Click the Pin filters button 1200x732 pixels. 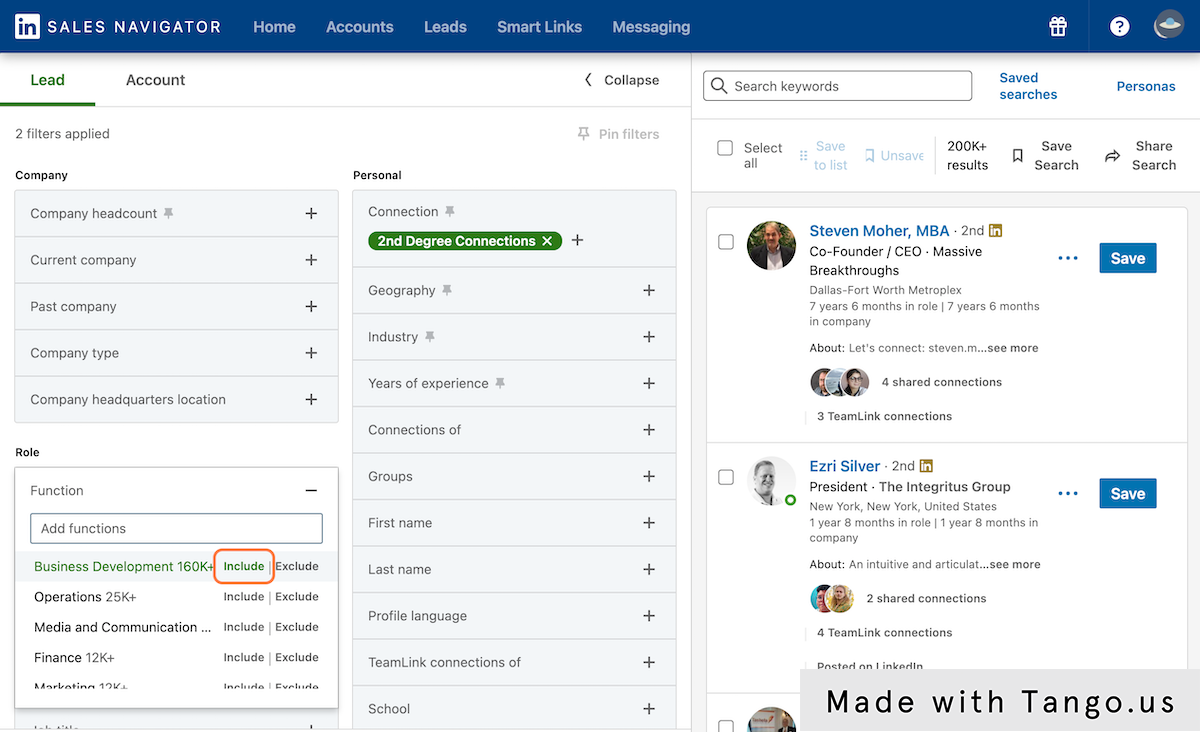618,134
